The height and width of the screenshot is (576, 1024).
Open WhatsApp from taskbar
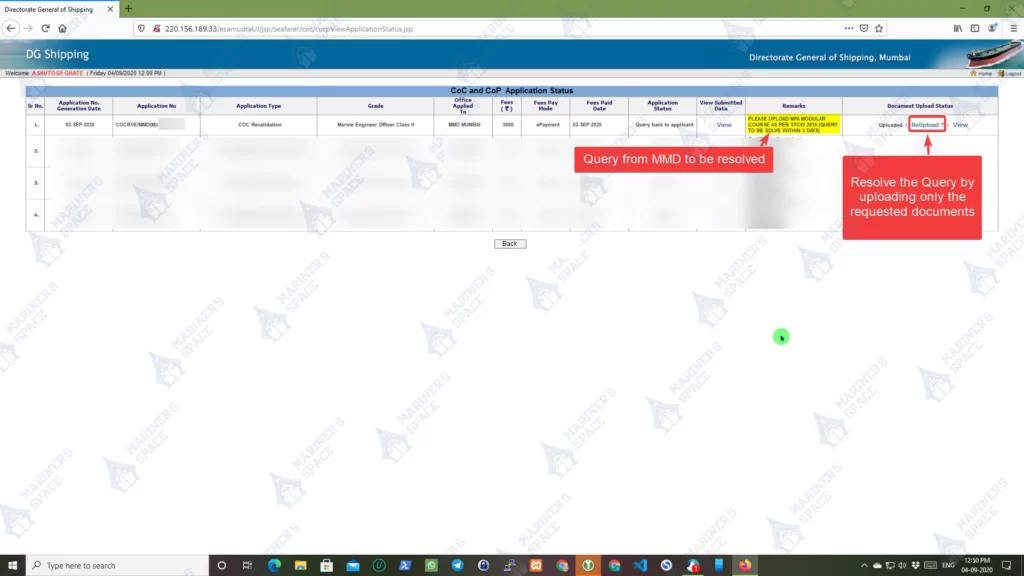tap(431, 566)
